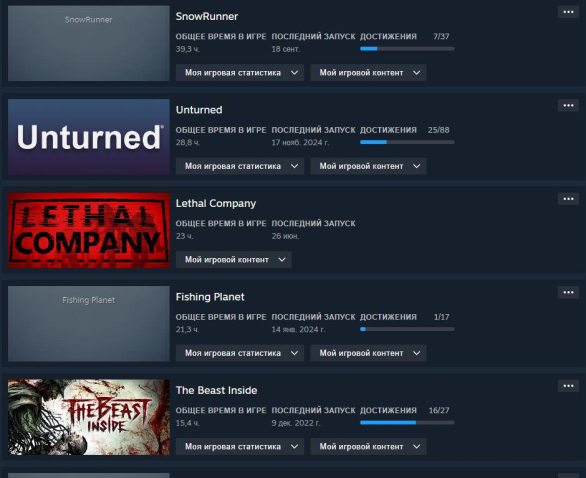Expand Fishing Planet's Моя игровая статистика dropdown
The image size is (586, 478).
point(240,353)
